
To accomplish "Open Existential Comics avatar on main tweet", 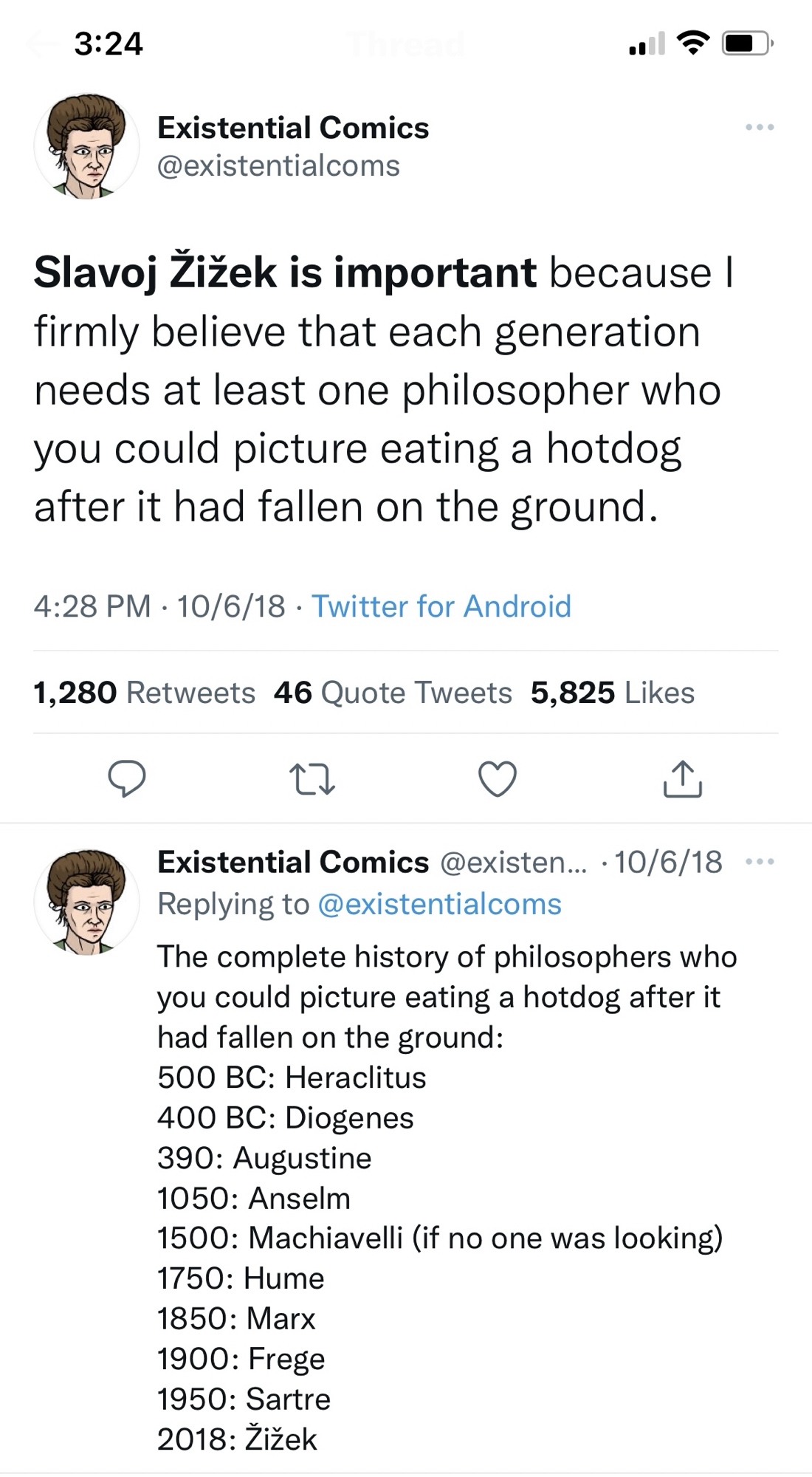I will [87, 146].
